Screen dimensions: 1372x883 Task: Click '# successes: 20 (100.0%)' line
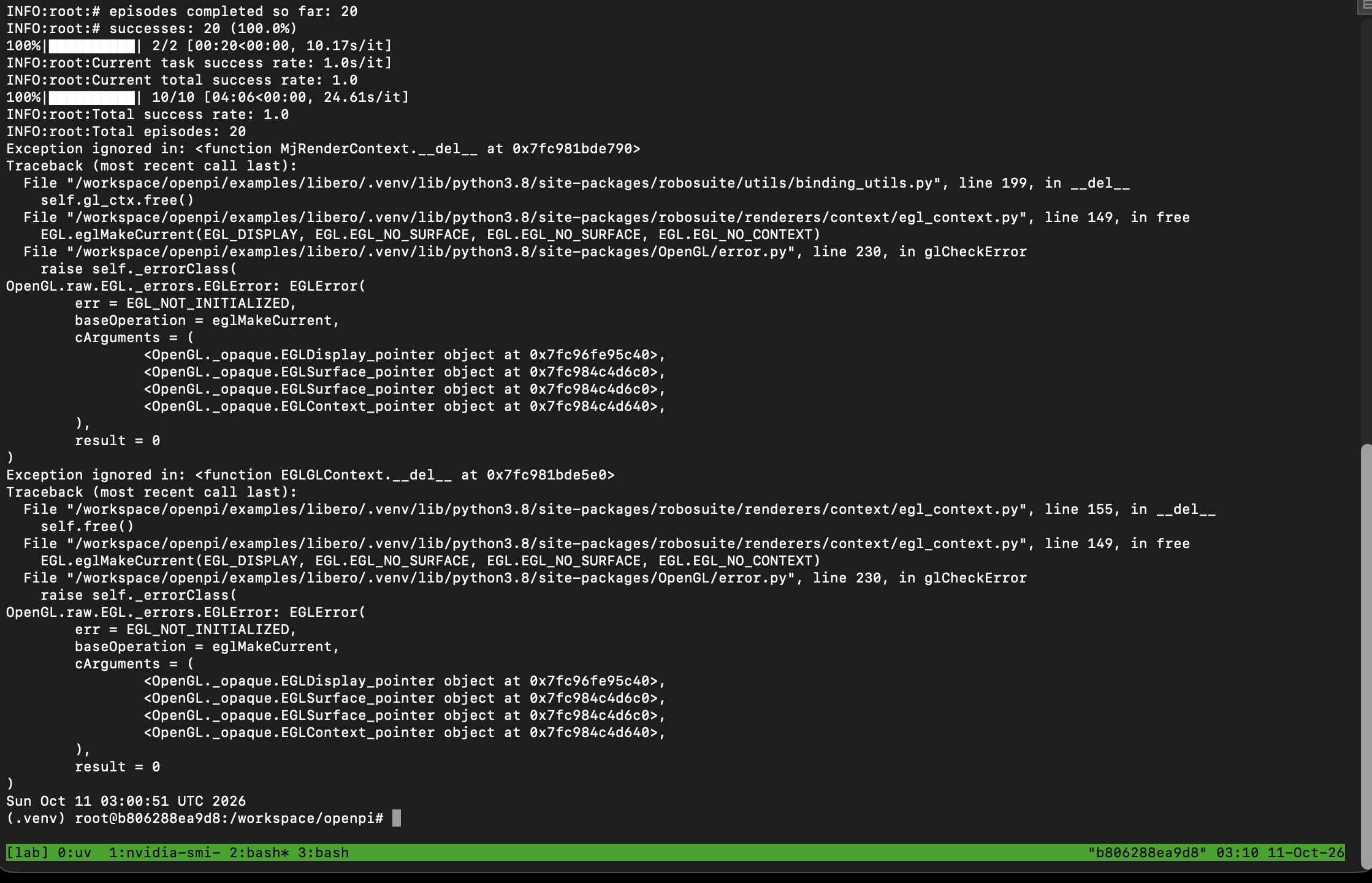[152, 28]
